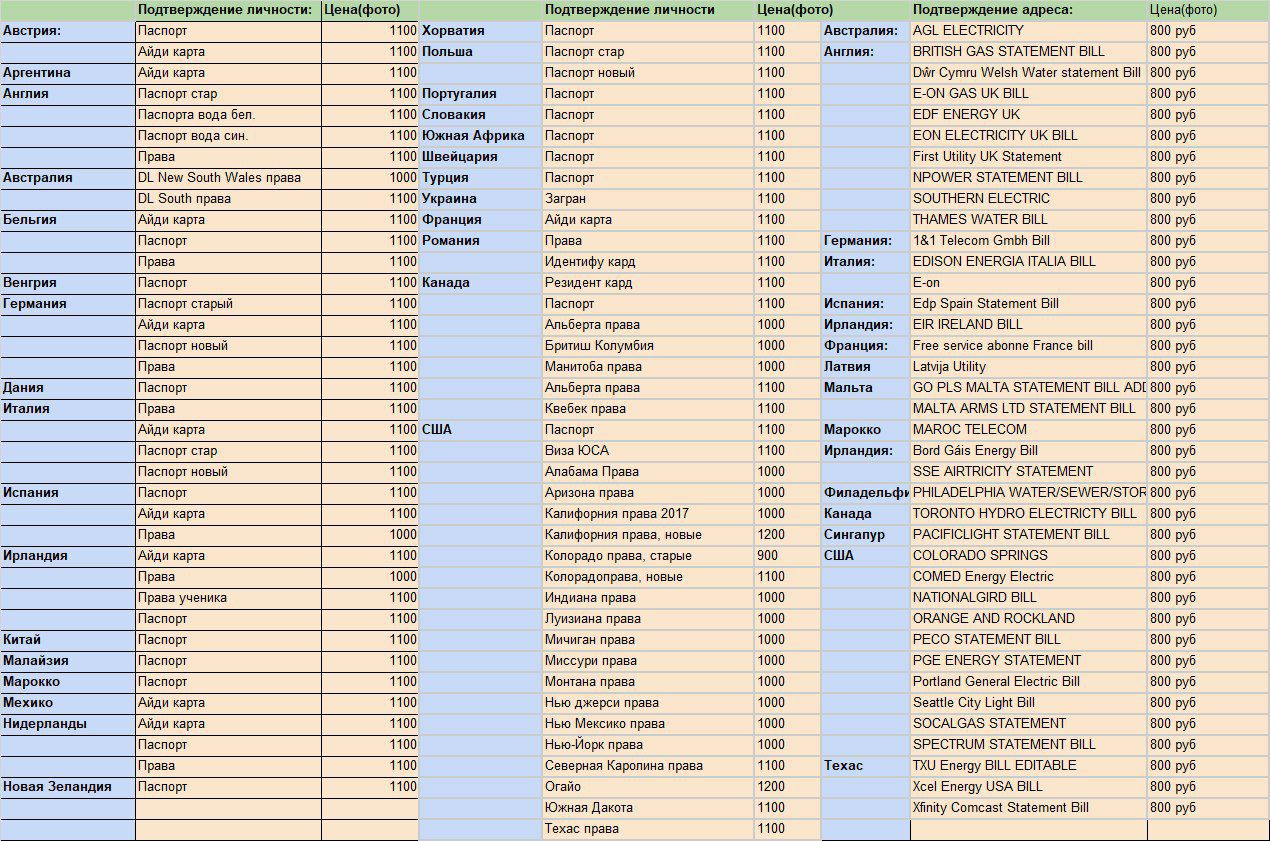This screenshot has height=841, width=1270.
Task: Select the 'Китай' country cell
Action: [x=67, y=640]
